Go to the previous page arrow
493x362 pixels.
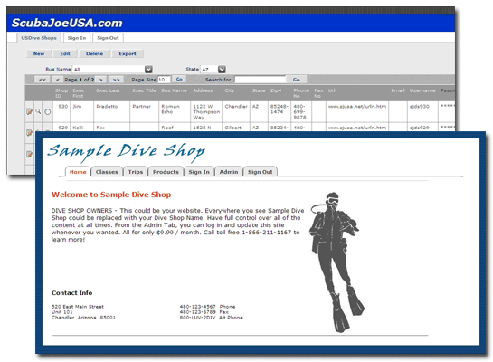click(58, 80)
